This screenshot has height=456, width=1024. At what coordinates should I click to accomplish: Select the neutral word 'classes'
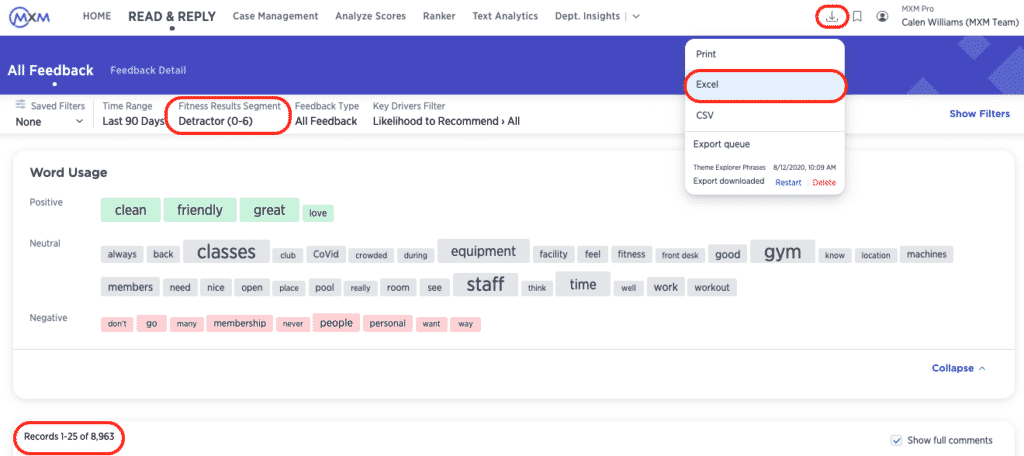coord(226,252)
